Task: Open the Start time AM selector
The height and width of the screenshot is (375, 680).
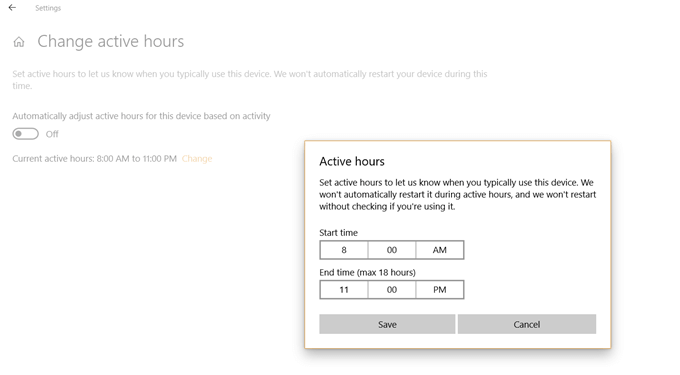Action: (440, 250)
